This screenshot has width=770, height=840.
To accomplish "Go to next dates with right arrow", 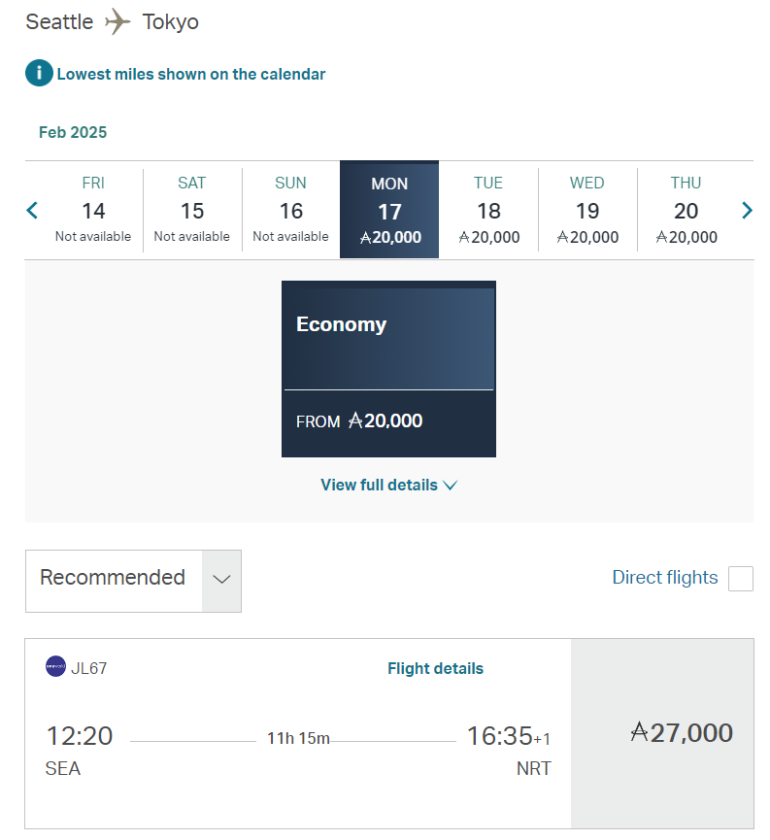I will point(746,210).
